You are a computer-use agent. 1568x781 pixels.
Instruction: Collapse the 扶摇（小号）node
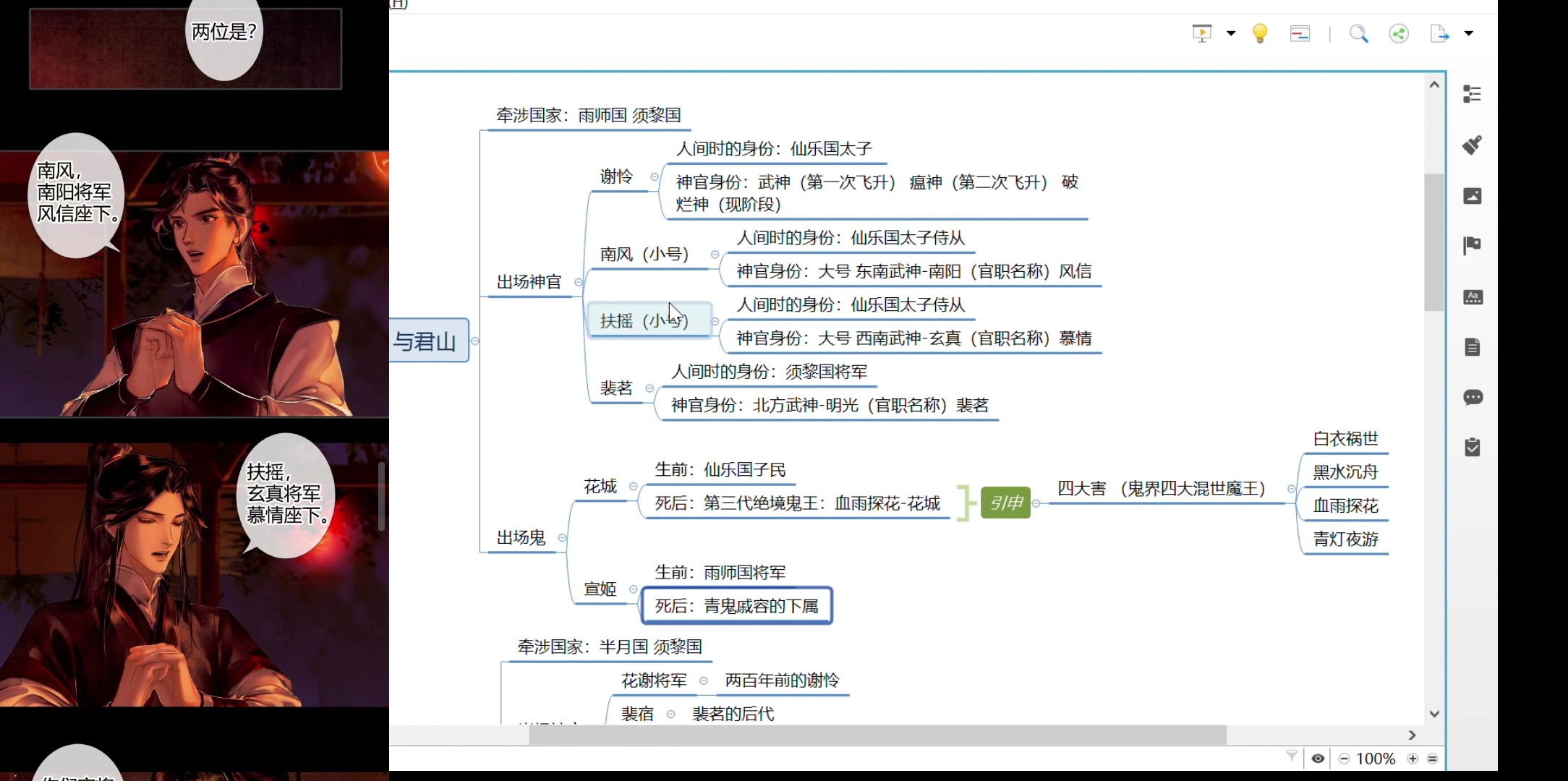pyautogui.click(x=715, y=321)
